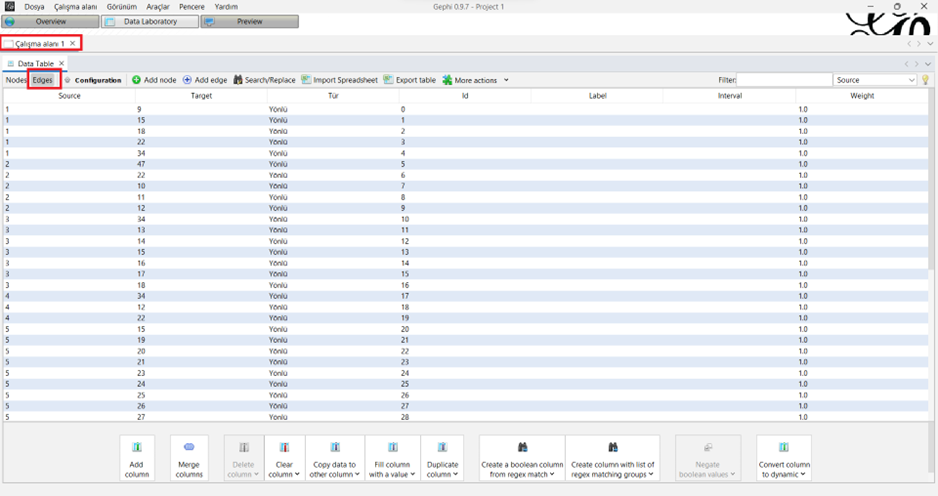Select the edge row with Id 10
938x496 pixels.
[x=466, y=219]
